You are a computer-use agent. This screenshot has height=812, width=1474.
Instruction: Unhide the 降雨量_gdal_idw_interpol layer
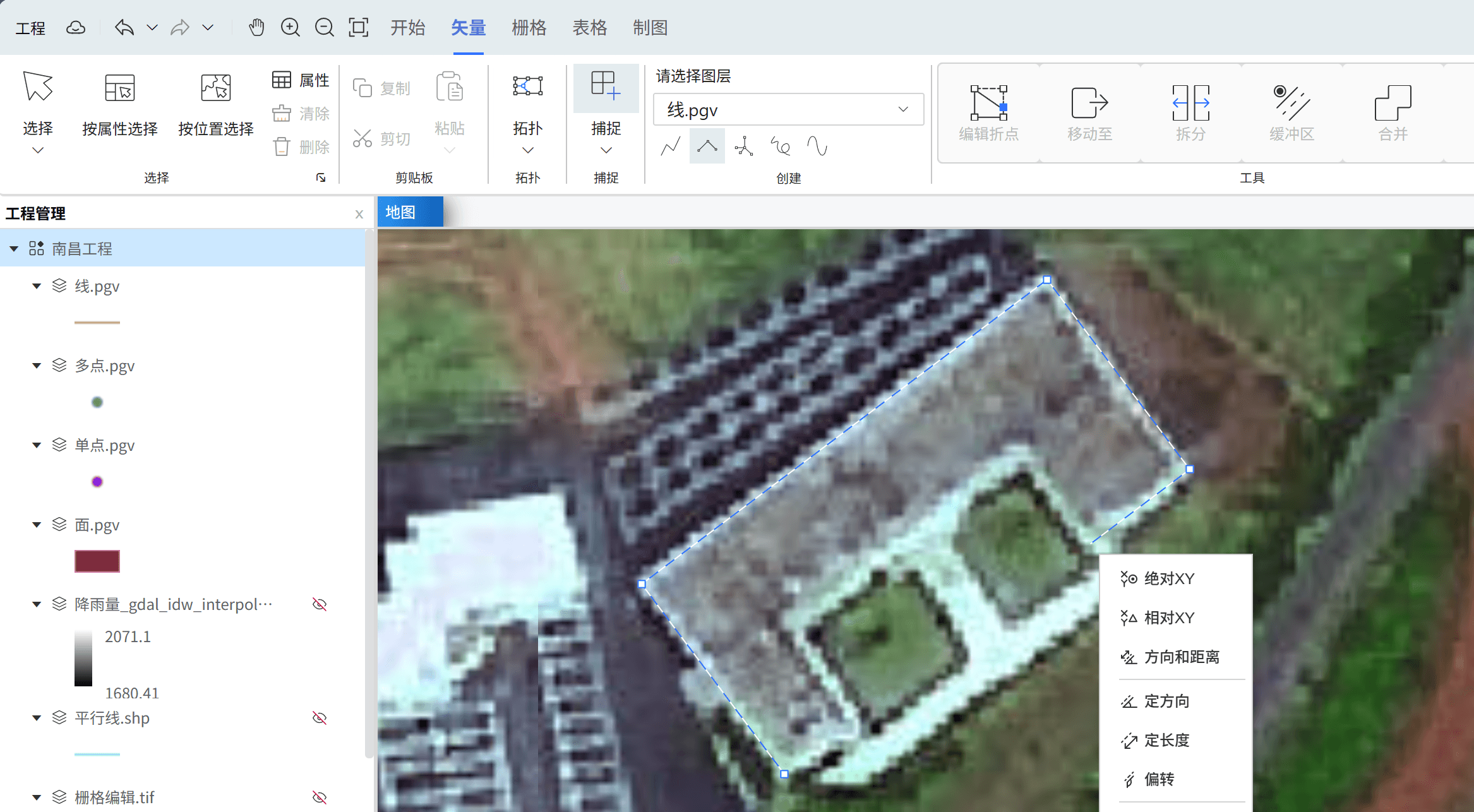click(320, 604)
